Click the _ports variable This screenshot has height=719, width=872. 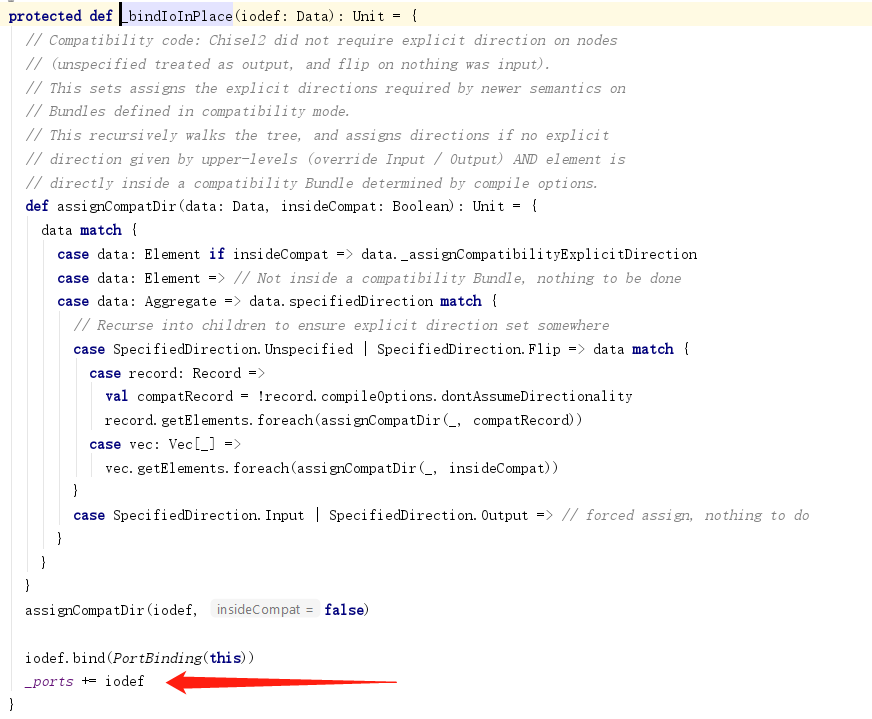coord(49,682)
